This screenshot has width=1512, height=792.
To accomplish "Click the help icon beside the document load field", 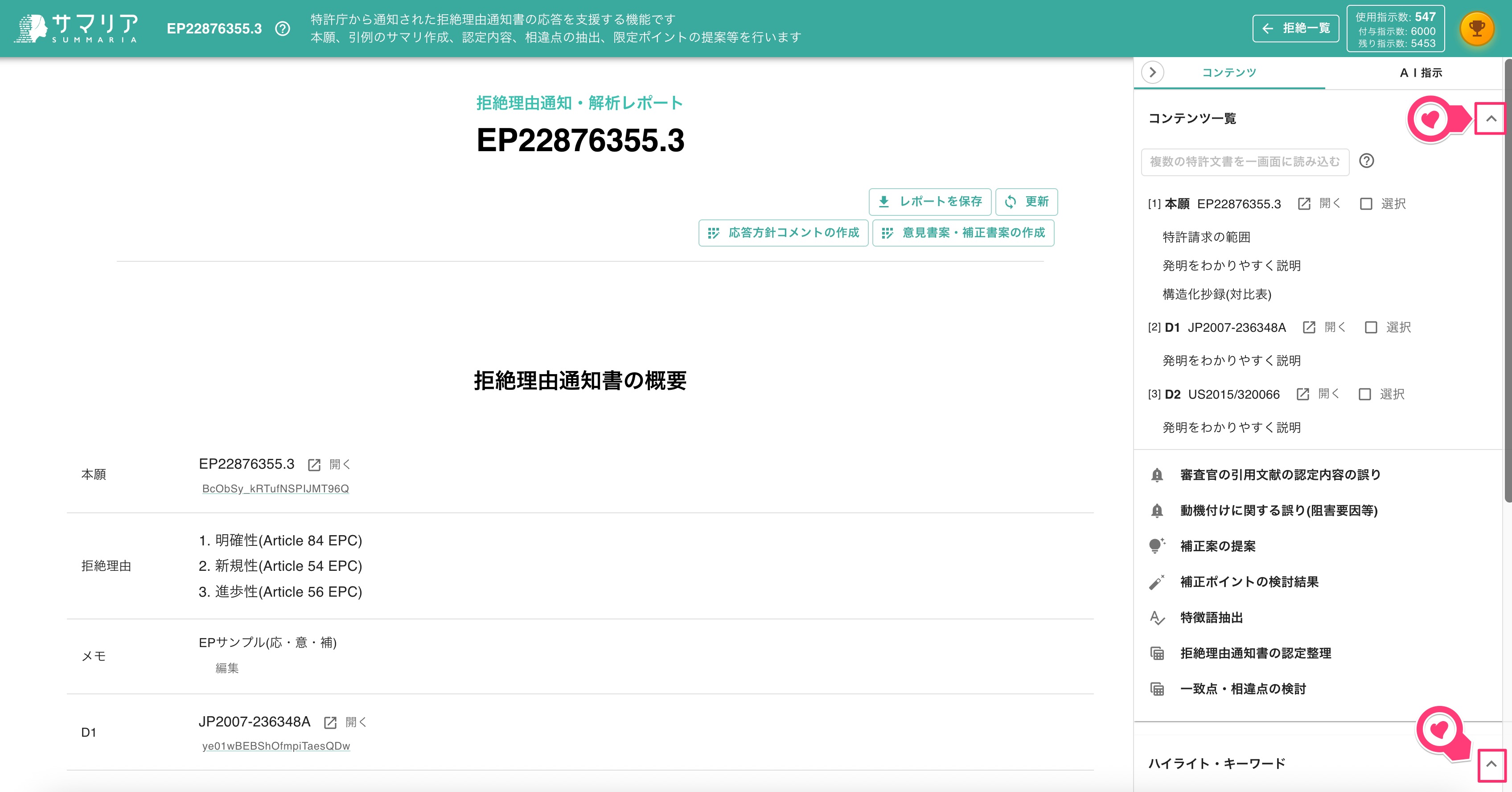I will pos(1366,161).
